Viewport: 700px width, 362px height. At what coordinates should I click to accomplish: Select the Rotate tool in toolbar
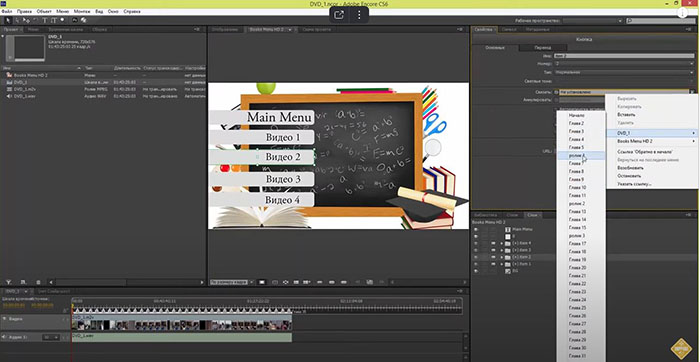pyautogui.click(x=35, y=20)
